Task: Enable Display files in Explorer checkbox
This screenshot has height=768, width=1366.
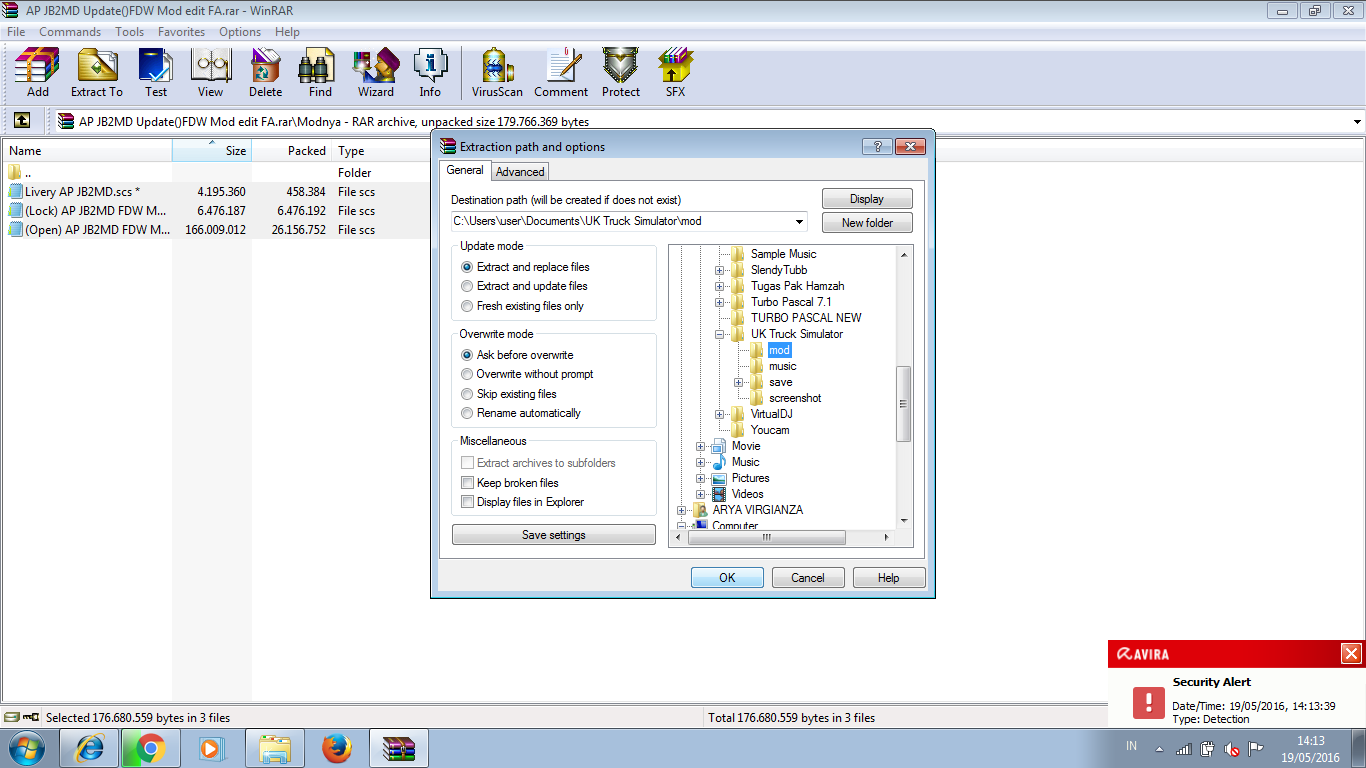Action: point(467,502)
